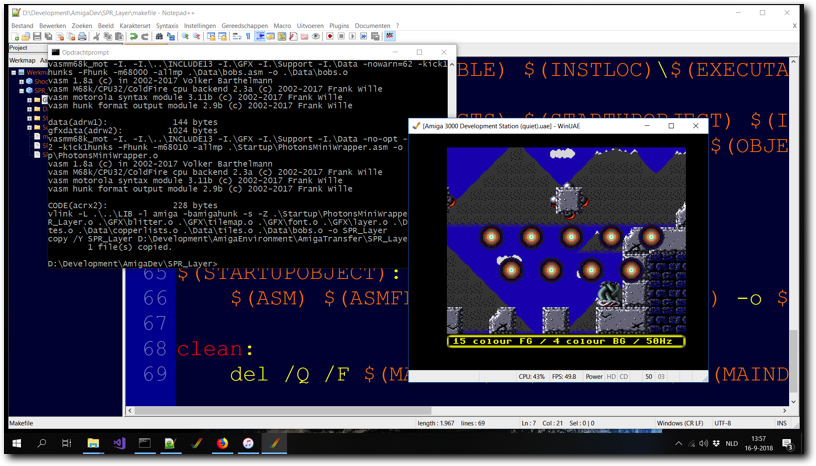Open the Syntaxis menu
Screen dimensions: 816x466
[x=167, y=26]
